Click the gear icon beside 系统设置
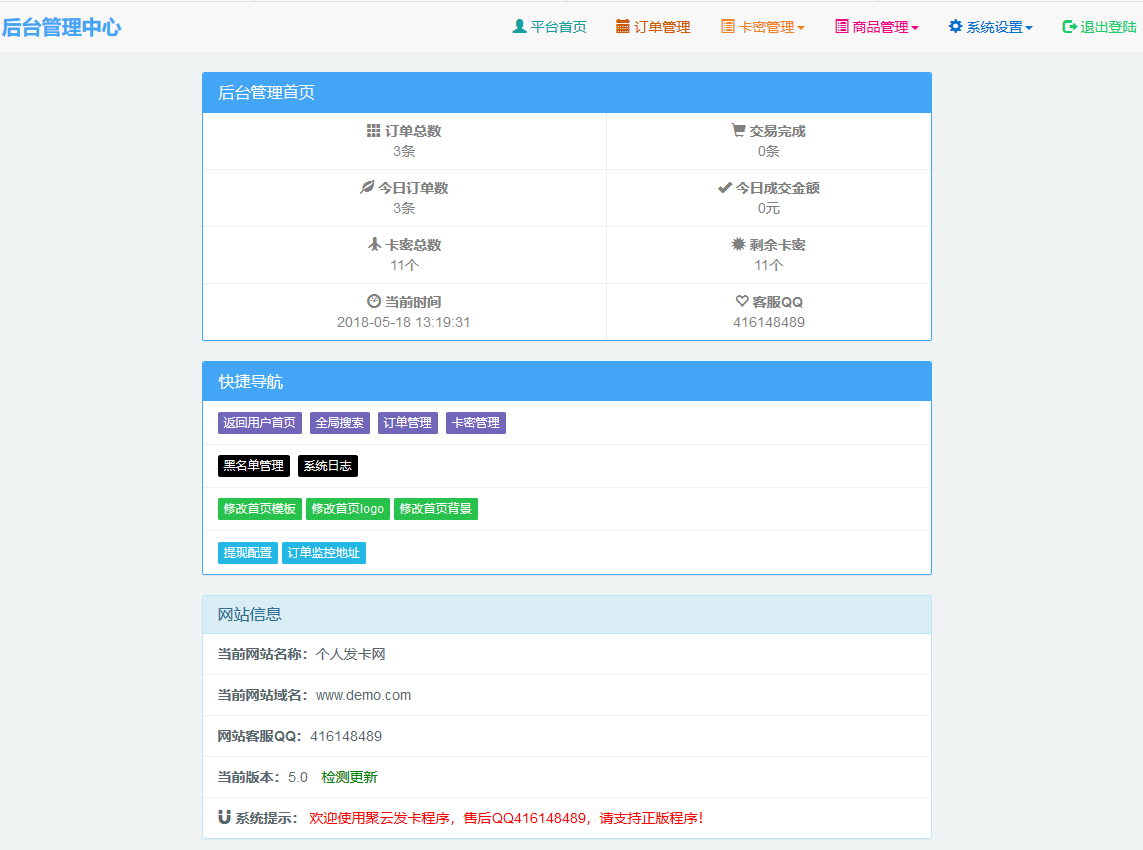 click(x=955, y=27)
